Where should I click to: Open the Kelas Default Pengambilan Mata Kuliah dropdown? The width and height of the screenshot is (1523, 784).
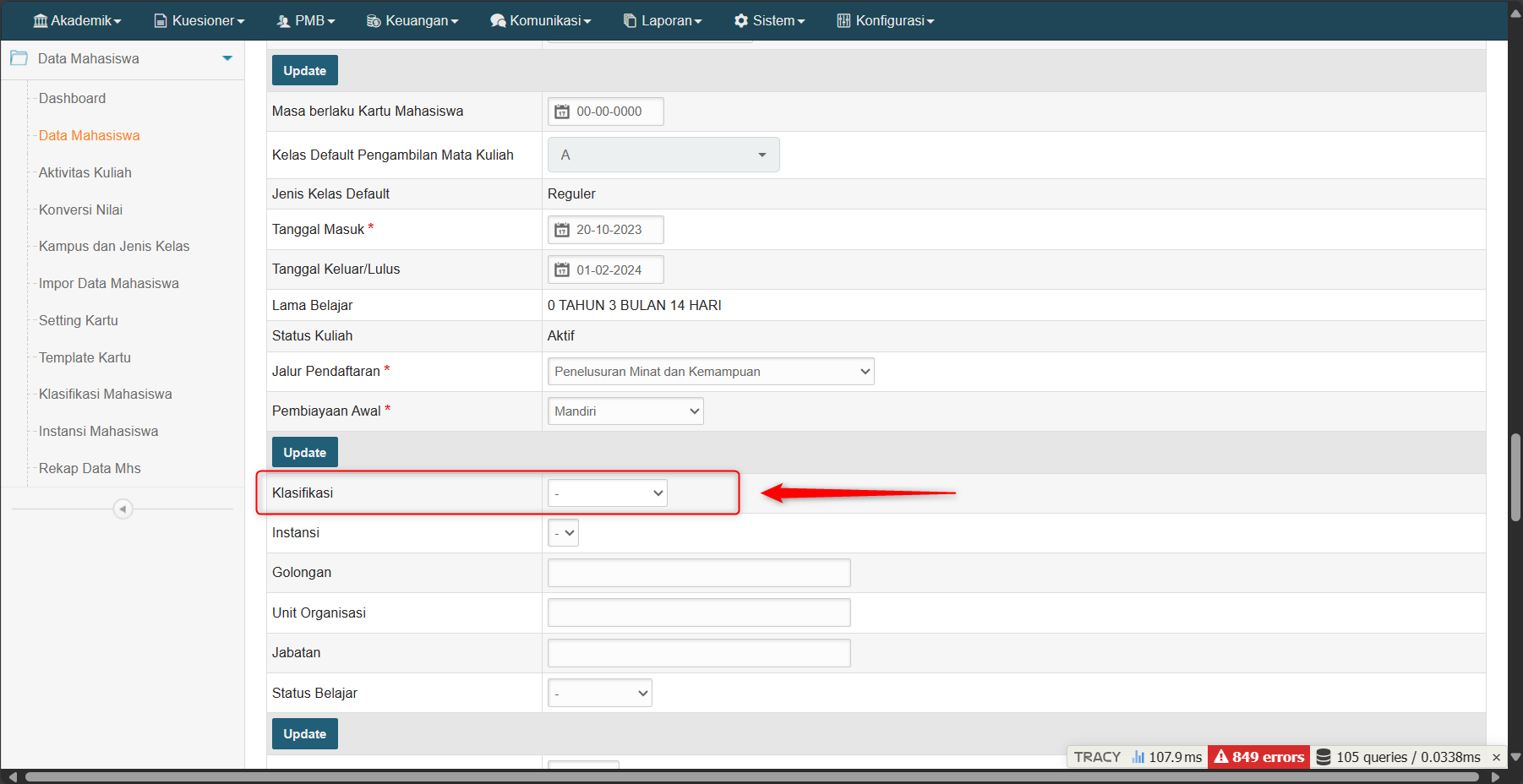coord(663,155)
